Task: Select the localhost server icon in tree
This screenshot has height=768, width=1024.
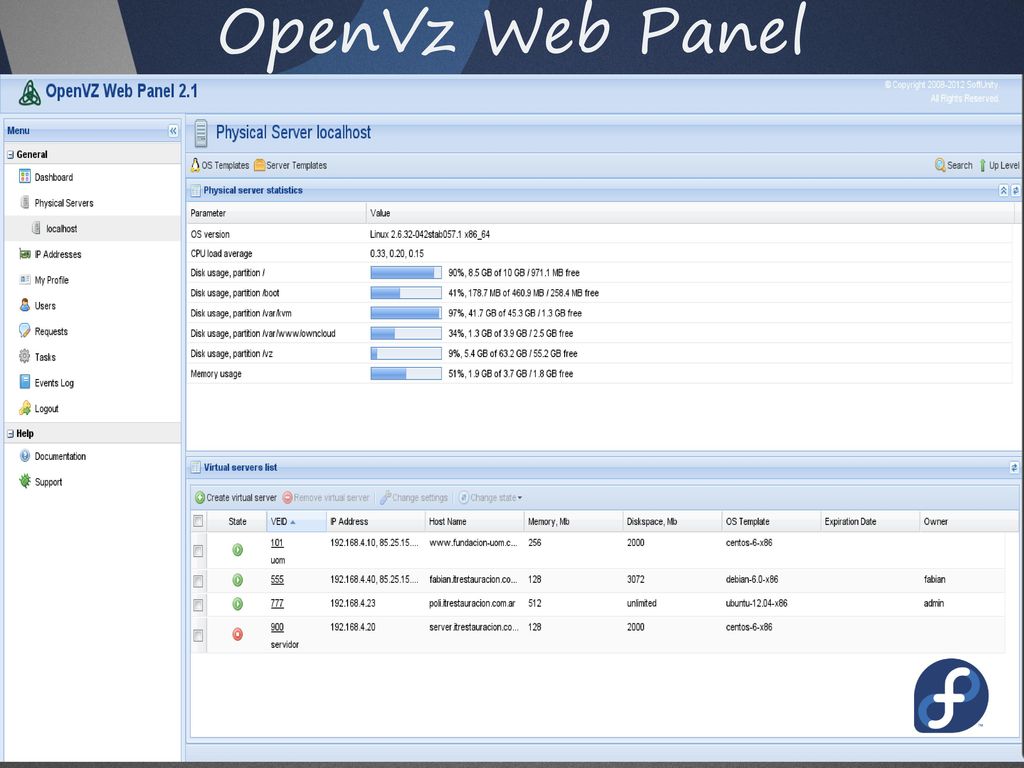Action: pos(37,228)
